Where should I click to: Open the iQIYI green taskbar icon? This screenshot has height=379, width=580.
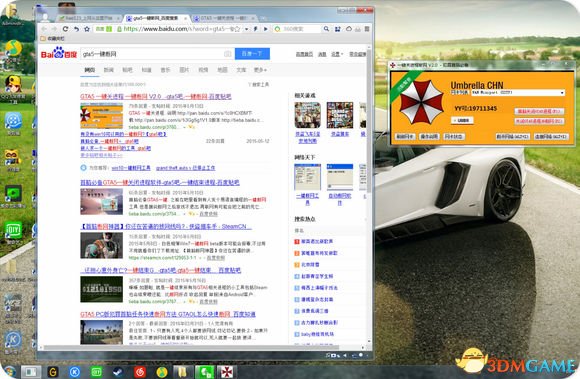(97, 372)
